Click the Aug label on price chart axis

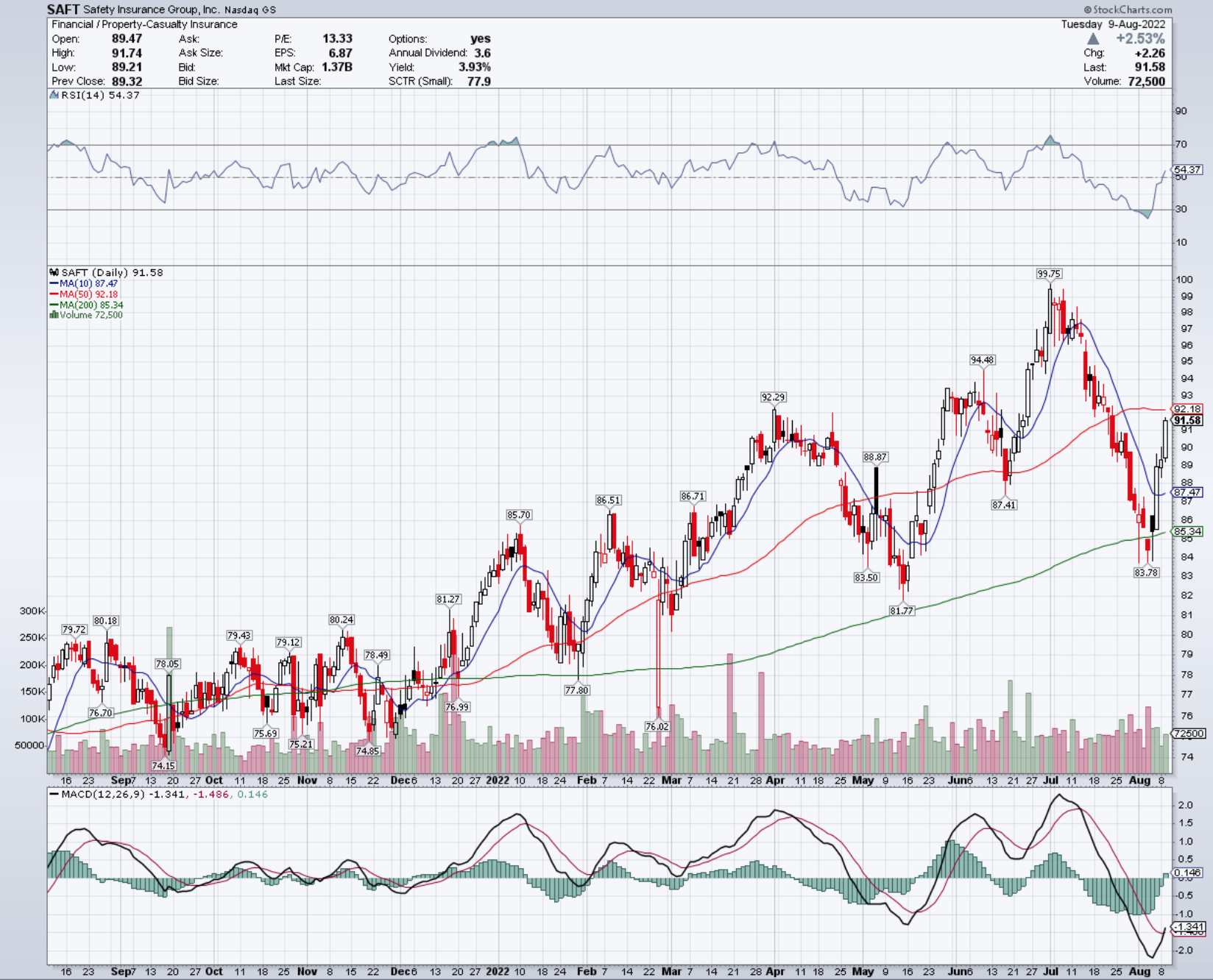(x=1139, y=780)
